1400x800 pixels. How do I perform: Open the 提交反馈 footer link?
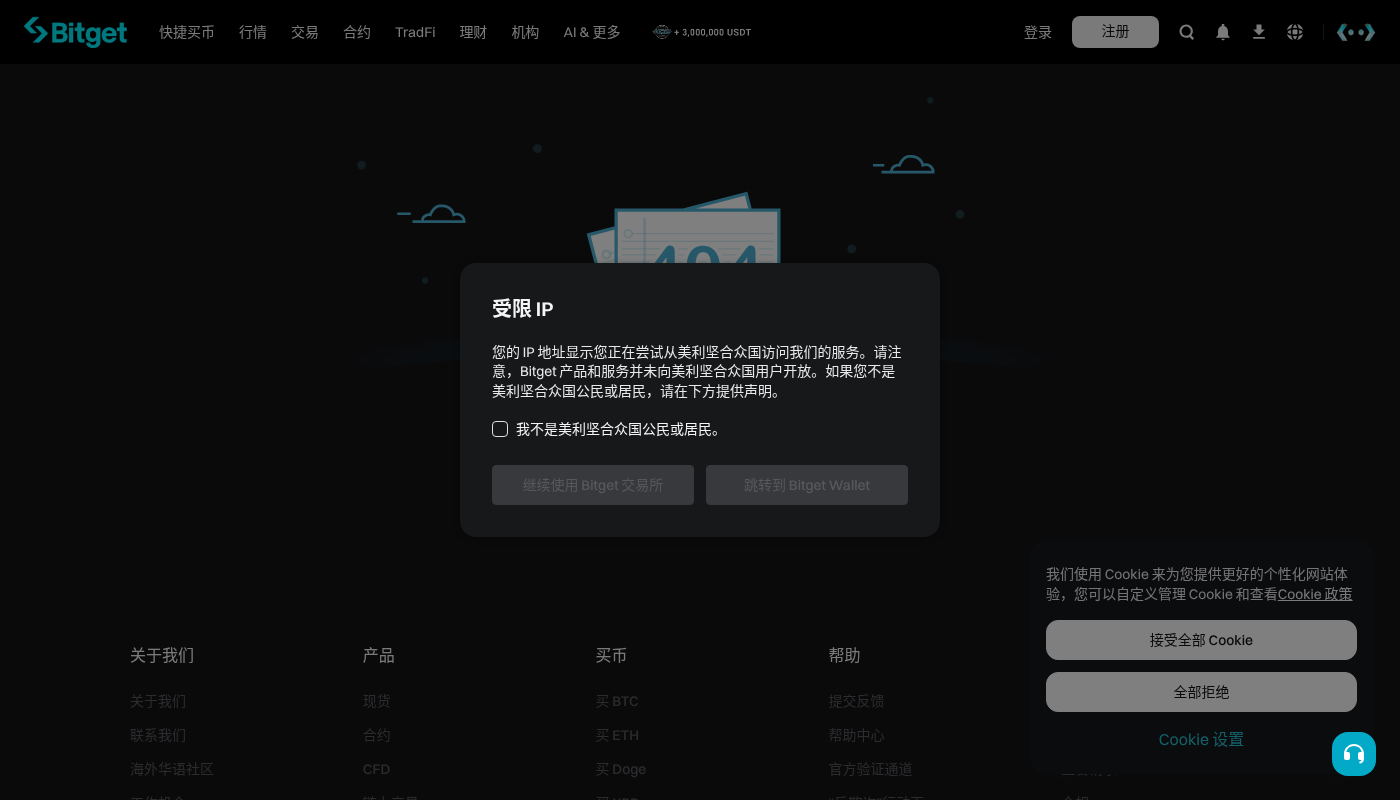[857, 701]
